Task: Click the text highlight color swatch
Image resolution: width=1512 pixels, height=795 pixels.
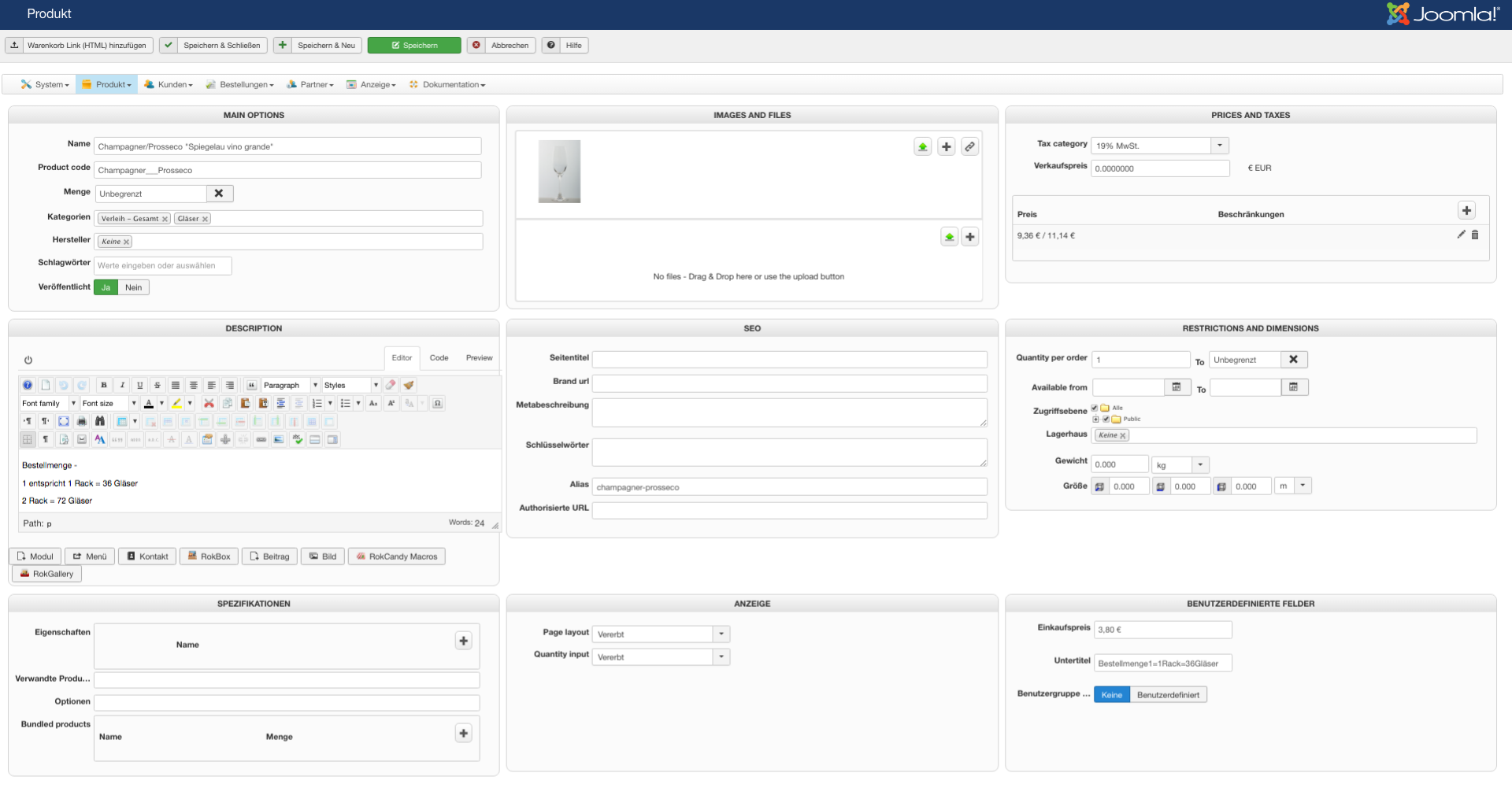Action: [x=177, y=403]
